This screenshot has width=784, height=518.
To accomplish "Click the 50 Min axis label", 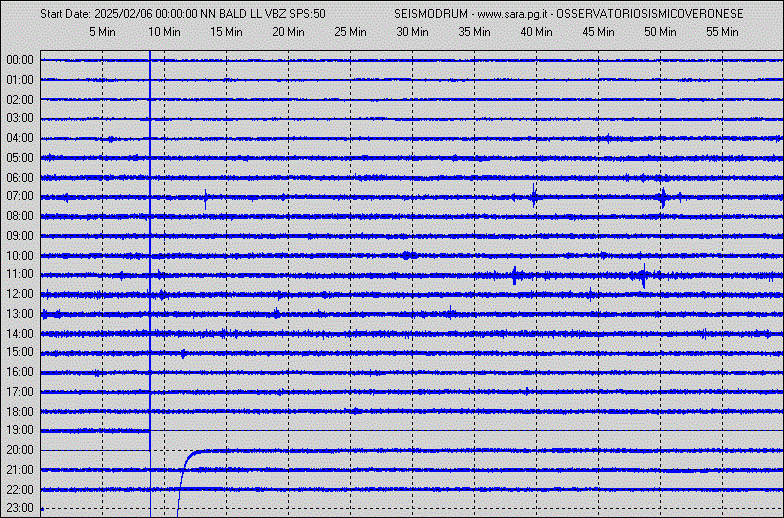I will pyautogui.click(x=660, y=32).
